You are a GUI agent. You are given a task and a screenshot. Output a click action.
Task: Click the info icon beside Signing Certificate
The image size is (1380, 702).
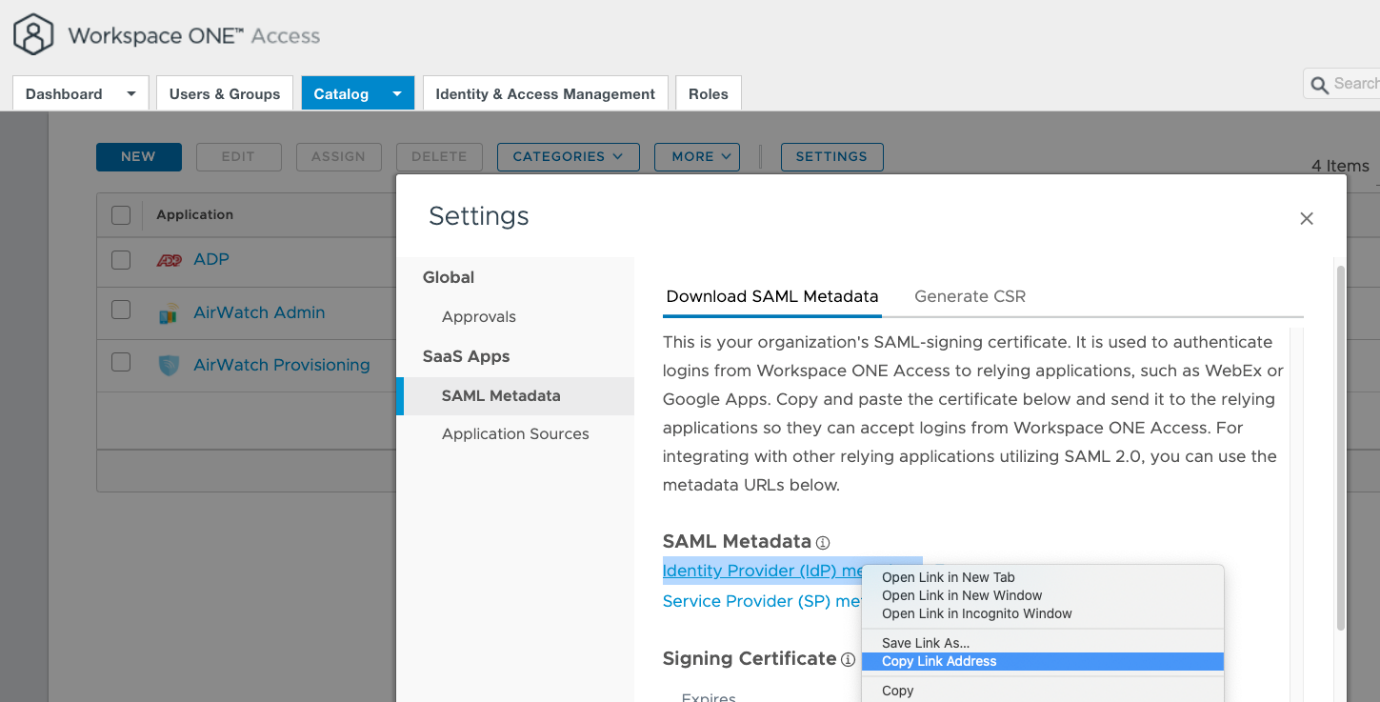(x=848, y=660)
